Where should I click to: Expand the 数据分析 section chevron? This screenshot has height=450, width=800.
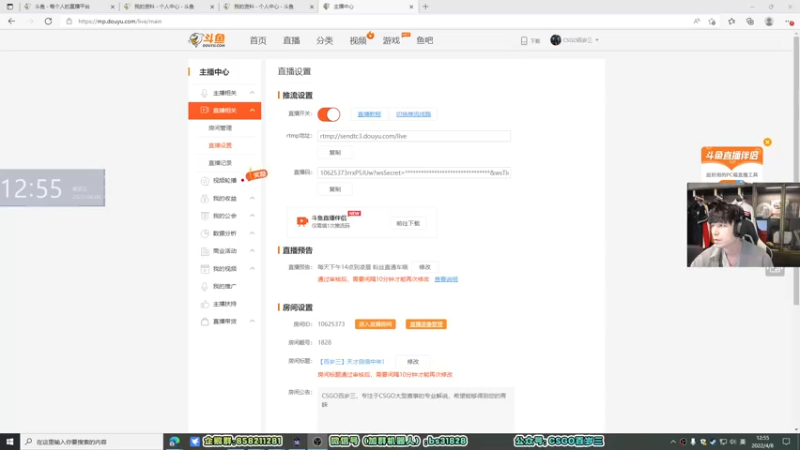[x=252, y=233]
